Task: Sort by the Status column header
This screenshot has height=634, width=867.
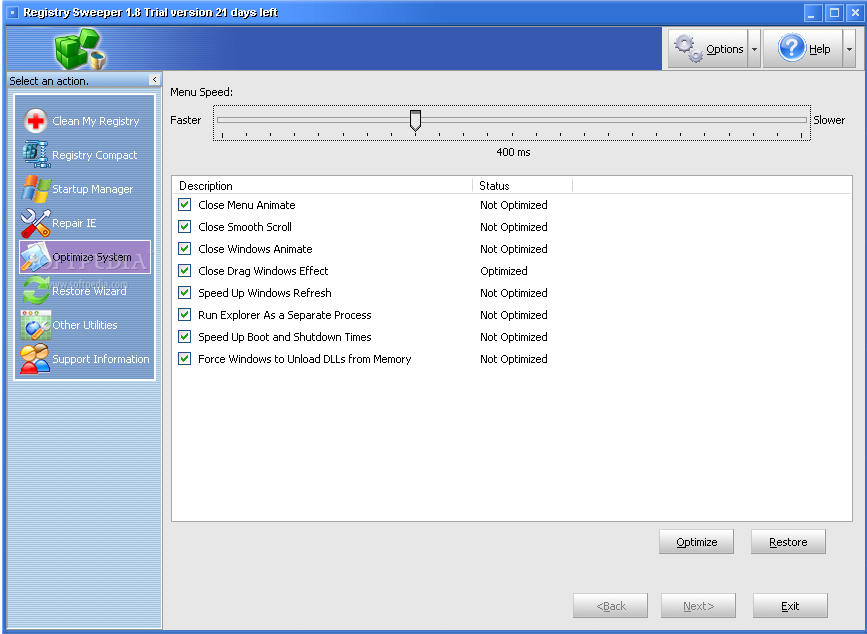Action: point(523,186)
